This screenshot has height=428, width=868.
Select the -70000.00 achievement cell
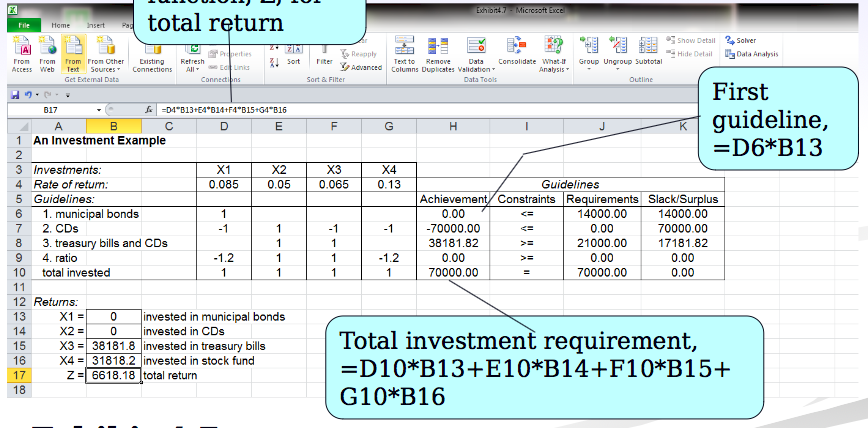453,229
